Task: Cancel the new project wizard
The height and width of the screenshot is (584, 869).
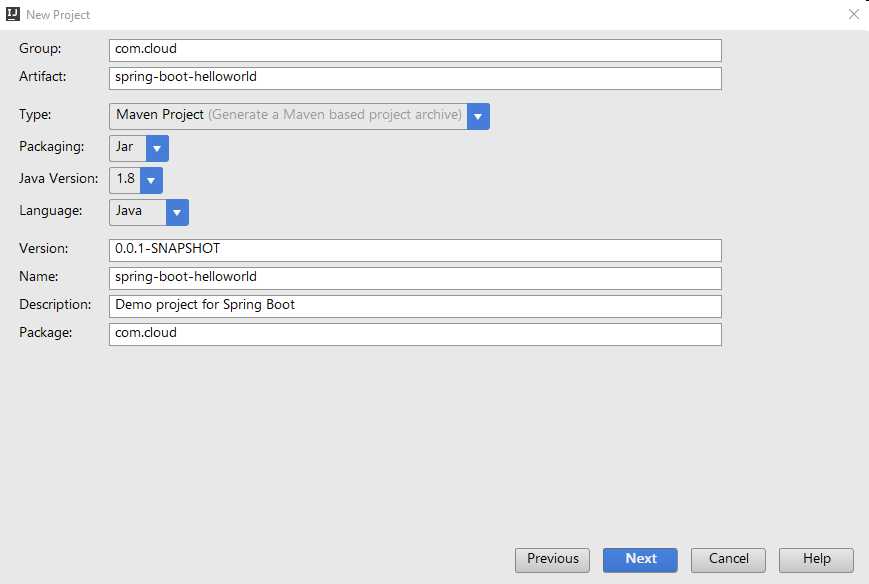Action: point(728,560)
